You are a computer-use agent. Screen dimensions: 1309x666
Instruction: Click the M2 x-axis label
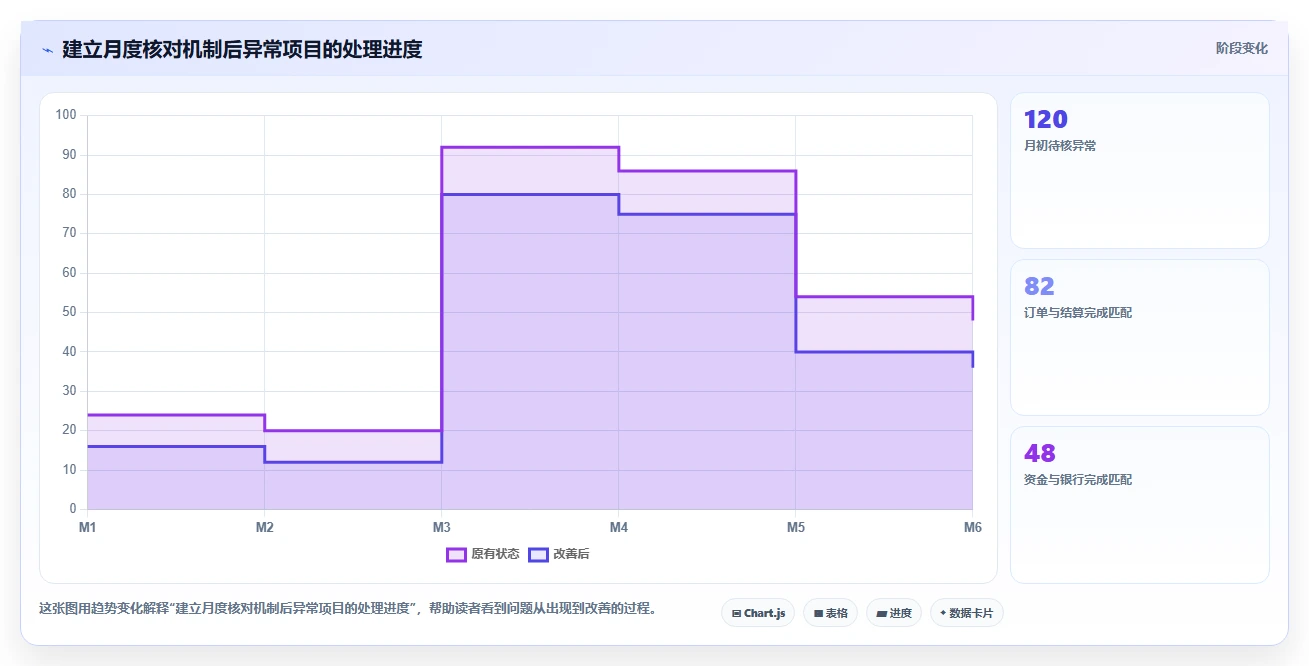264,527
